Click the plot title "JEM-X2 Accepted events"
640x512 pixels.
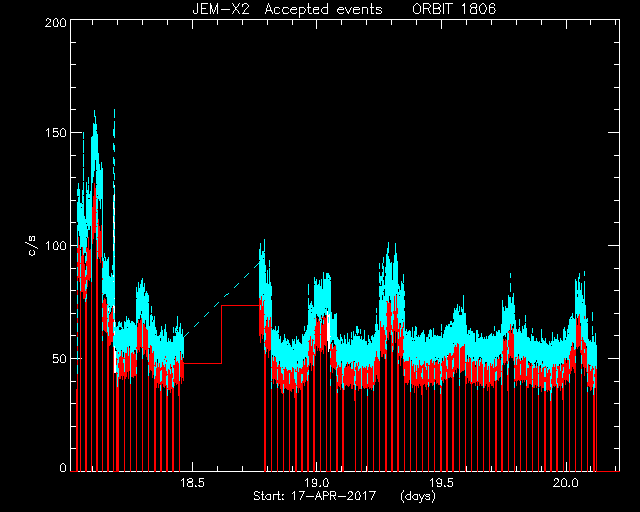(x=287, y=9)
